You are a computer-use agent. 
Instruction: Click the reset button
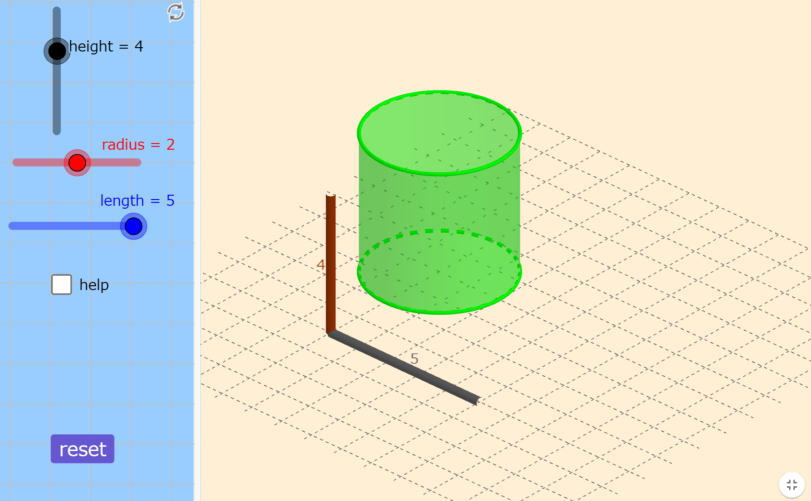click(x=82, y=449)
